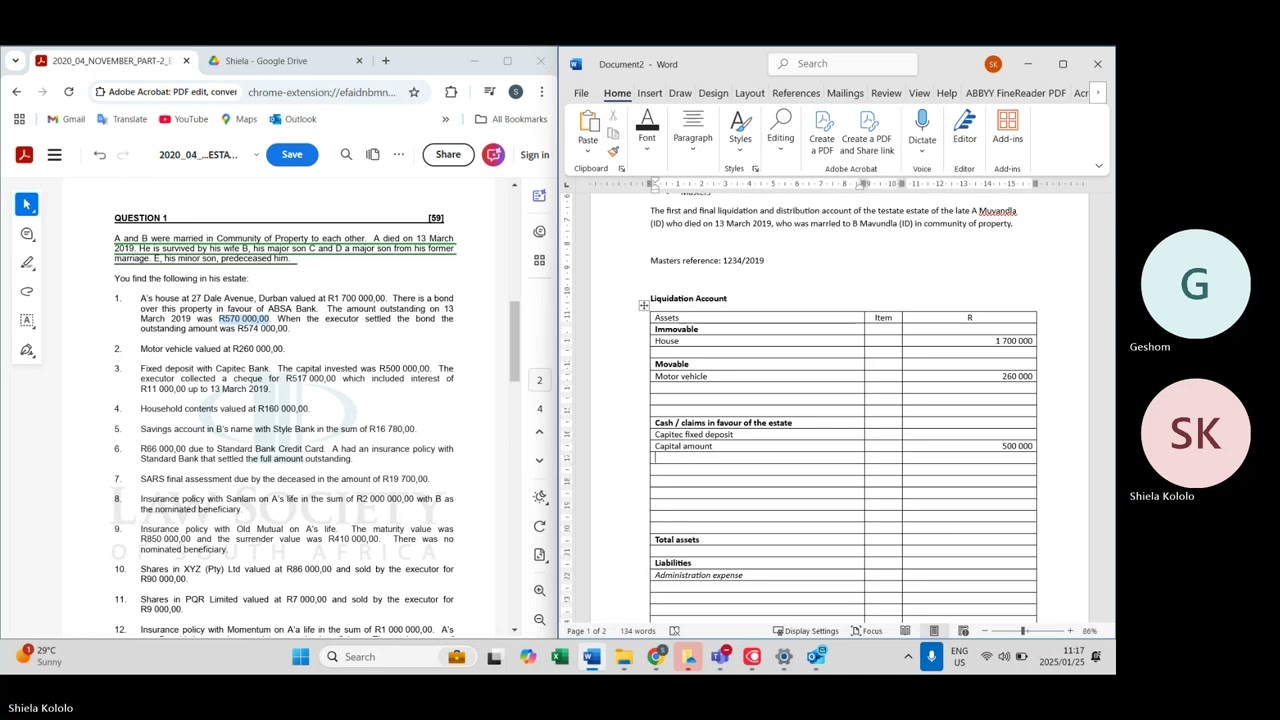Show hidden system tray icons
The width and height of the screenshot is (1280, 720).
click(x=908, y=657)
